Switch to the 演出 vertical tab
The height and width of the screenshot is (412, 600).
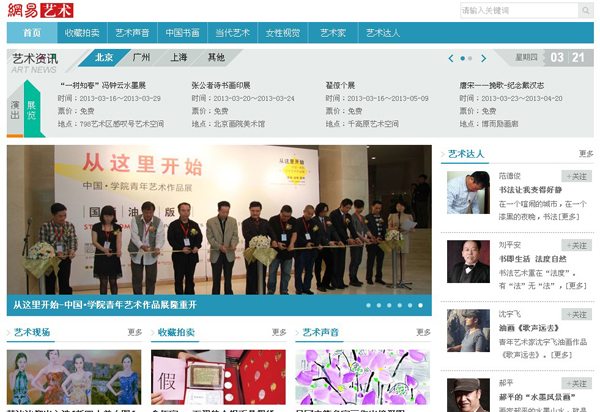click(15, 110)
